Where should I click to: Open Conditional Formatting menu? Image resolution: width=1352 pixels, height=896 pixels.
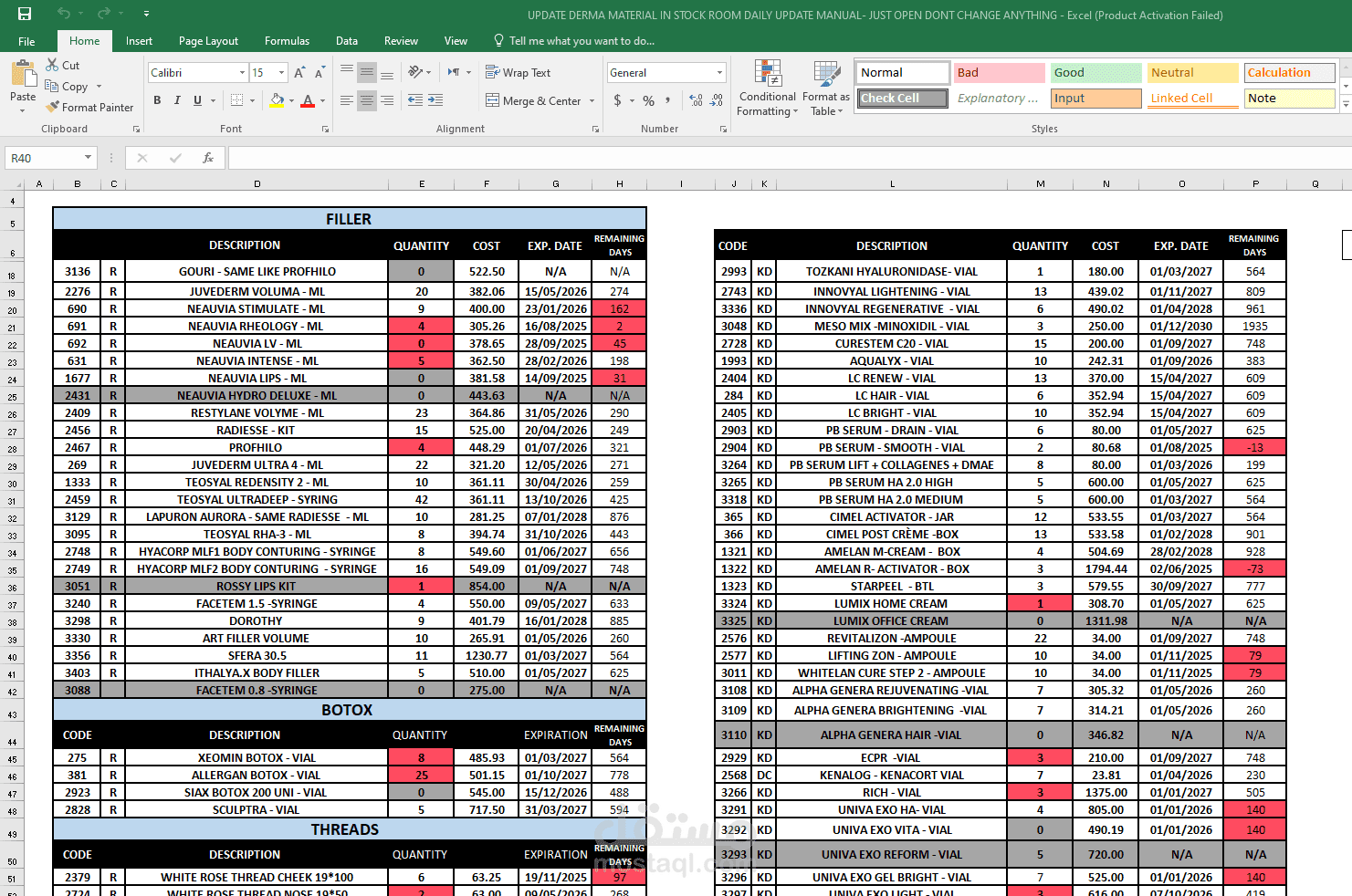click(768, 89)
